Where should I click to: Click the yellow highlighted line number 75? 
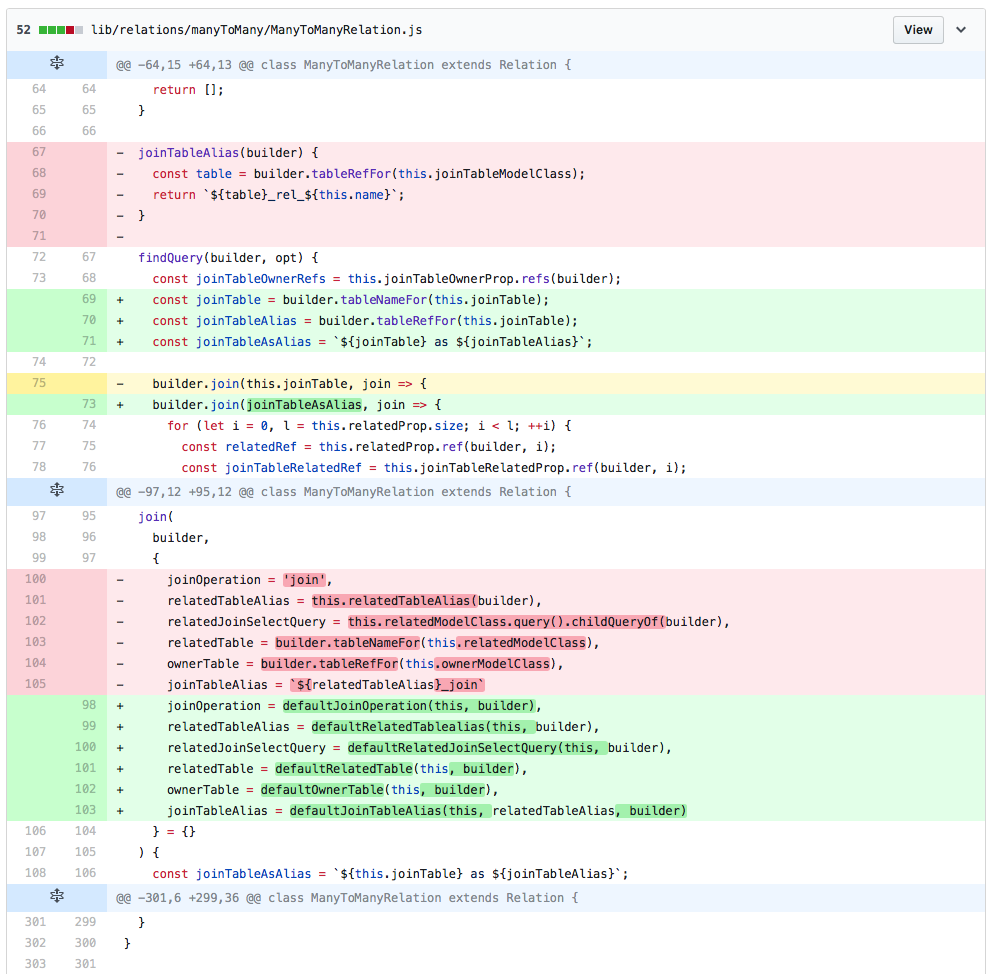39,383
